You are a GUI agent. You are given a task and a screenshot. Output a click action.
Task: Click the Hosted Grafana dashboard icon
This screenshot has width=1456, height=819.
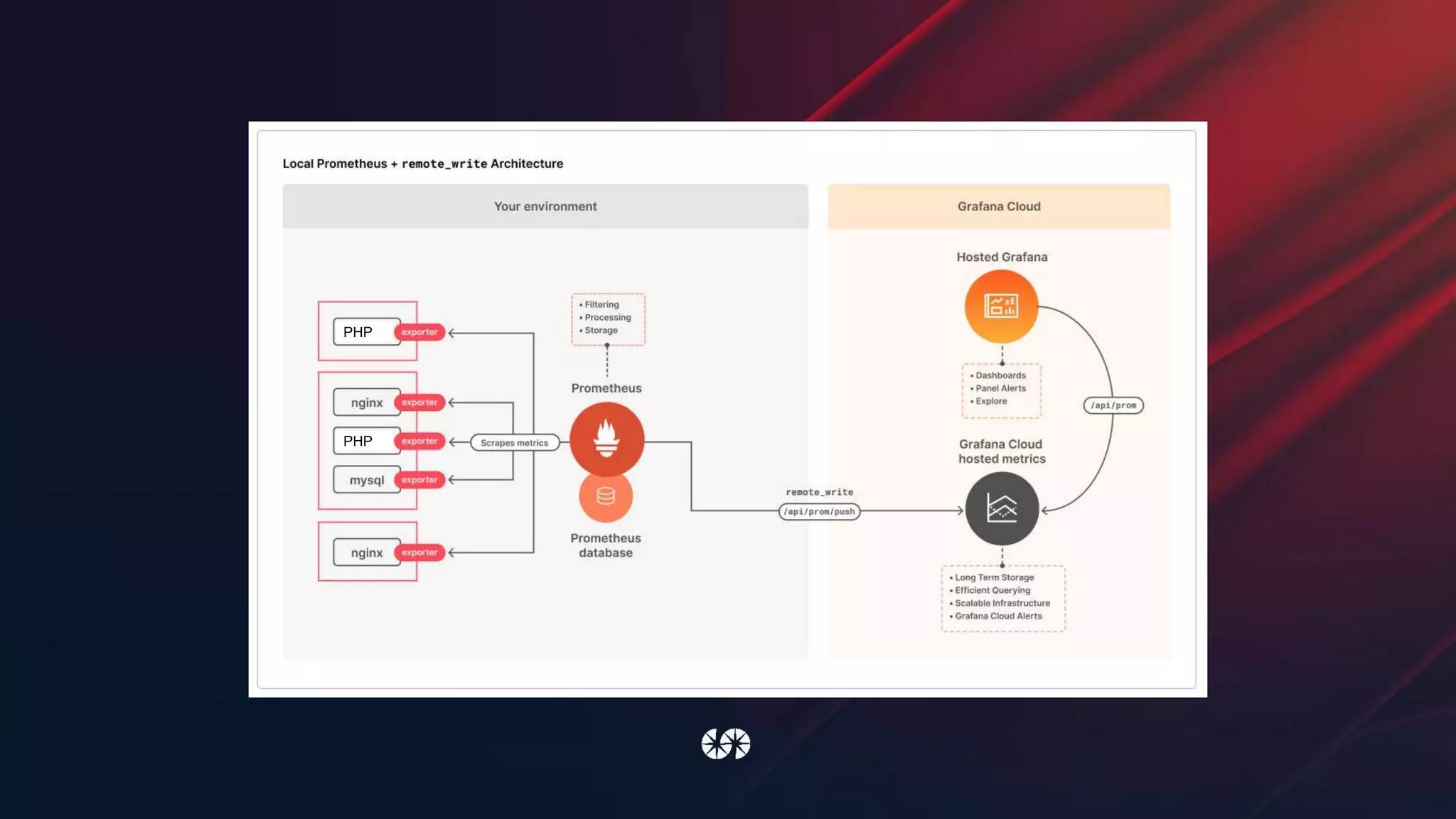coord(1001,306)
